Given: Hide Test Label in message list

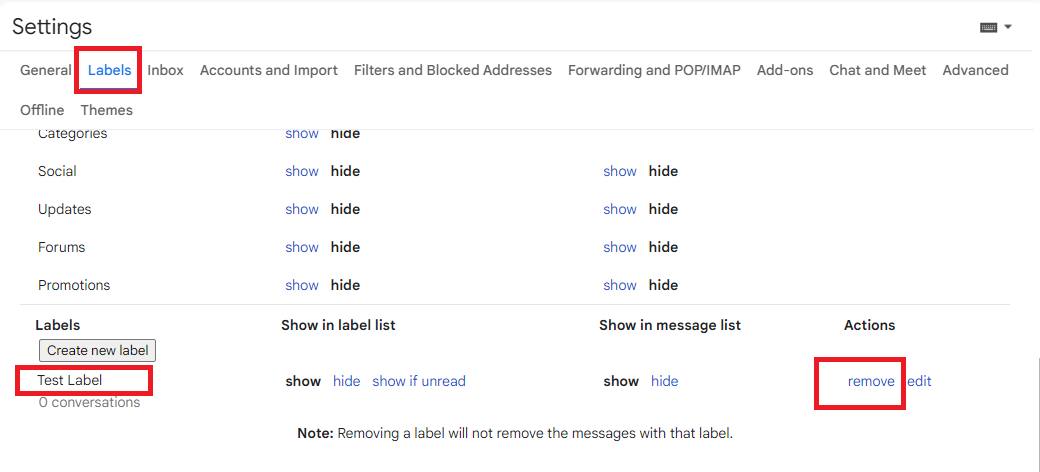Looking at the screenshot, I should click(664, 381).
